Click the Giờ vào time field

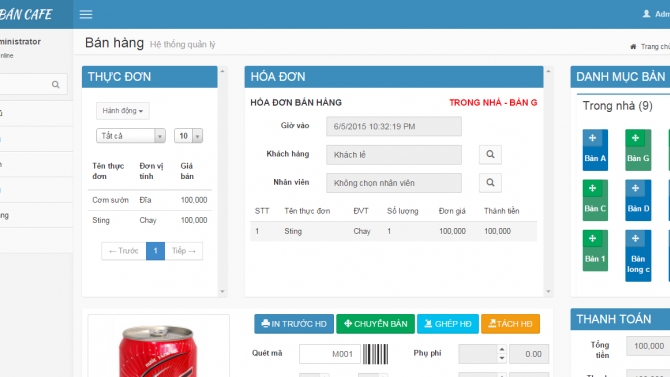pos(394,127)
